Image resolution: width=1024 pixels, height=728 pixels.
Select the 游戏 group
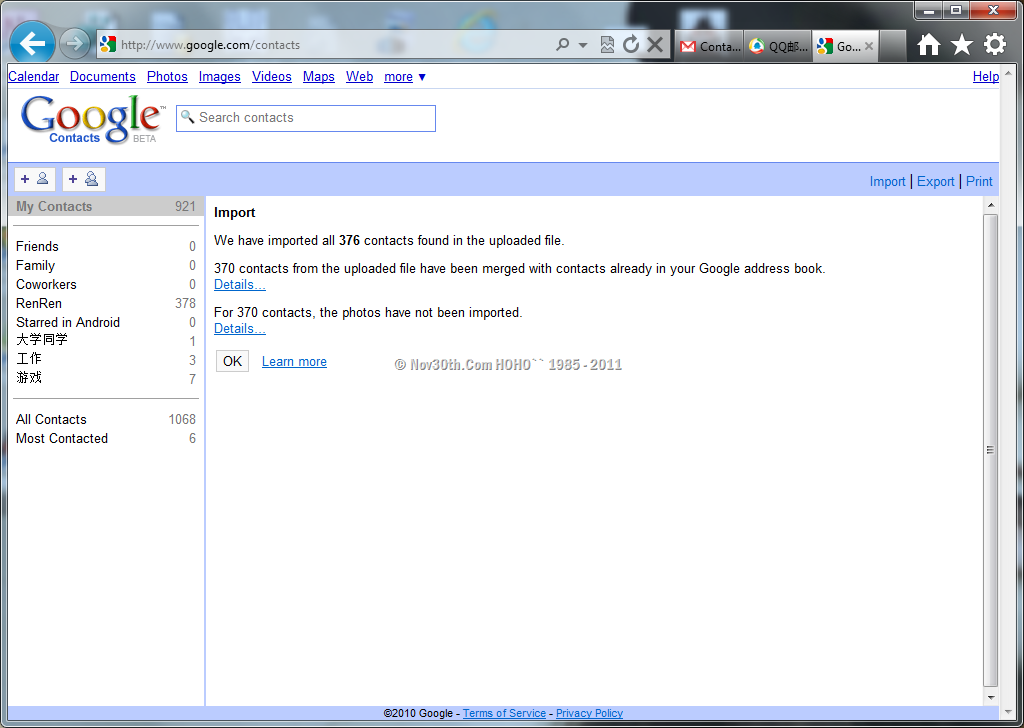(x=106, y=378)
